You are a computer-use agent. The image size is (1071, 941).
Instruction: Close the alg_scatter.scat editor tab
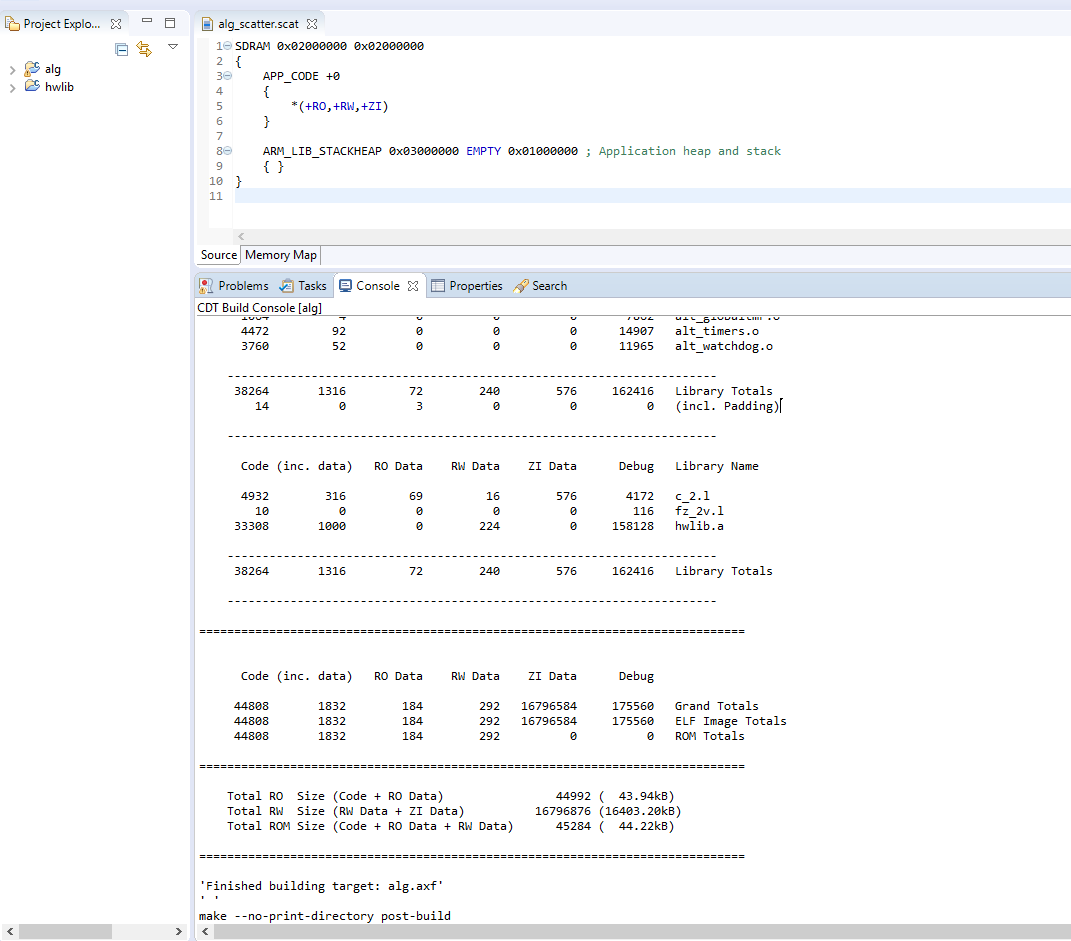(x=311, y=24)
